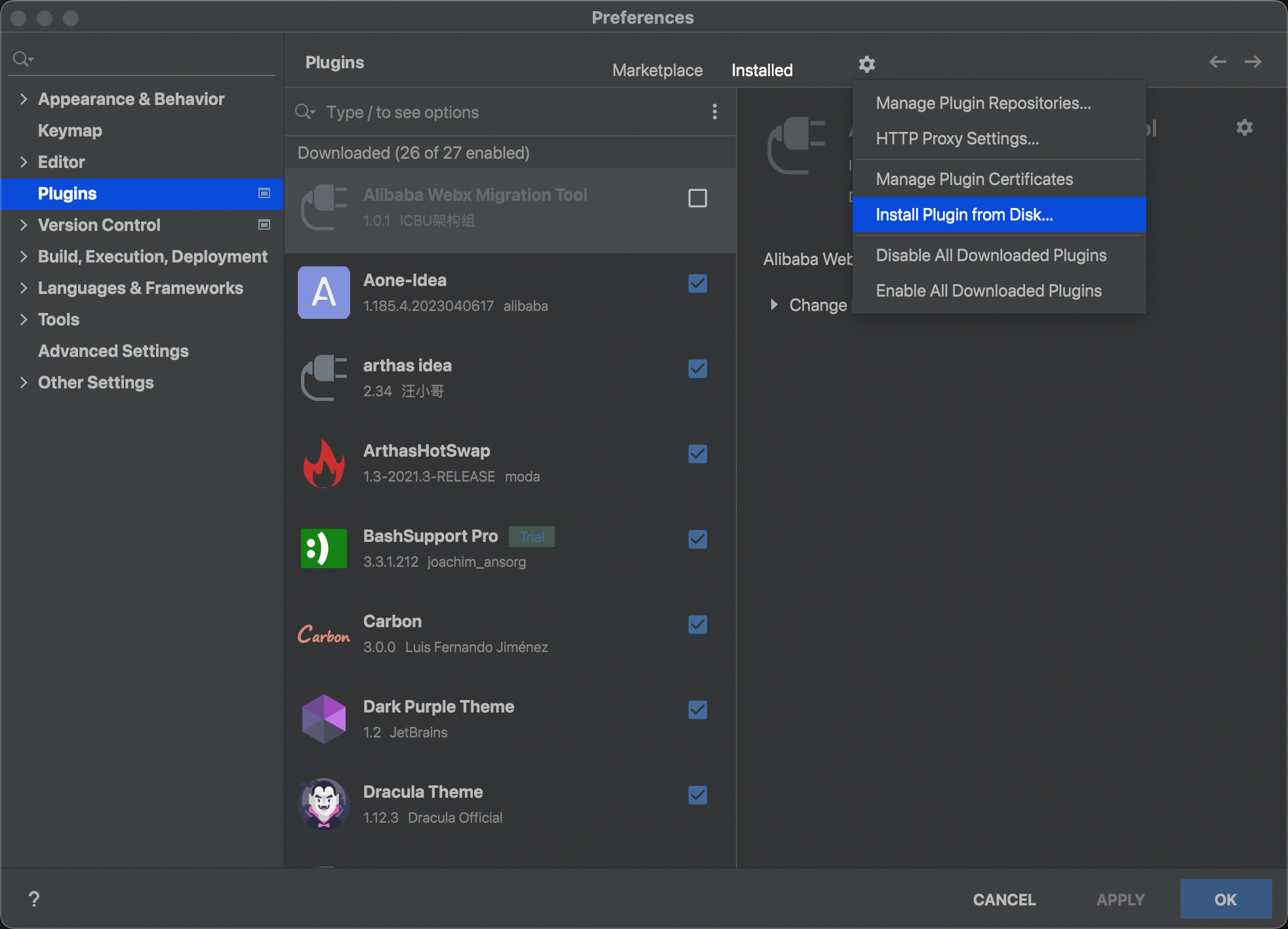
Task: Open Keymap settings
Action: pyautogui.click(x=70, y=131)
